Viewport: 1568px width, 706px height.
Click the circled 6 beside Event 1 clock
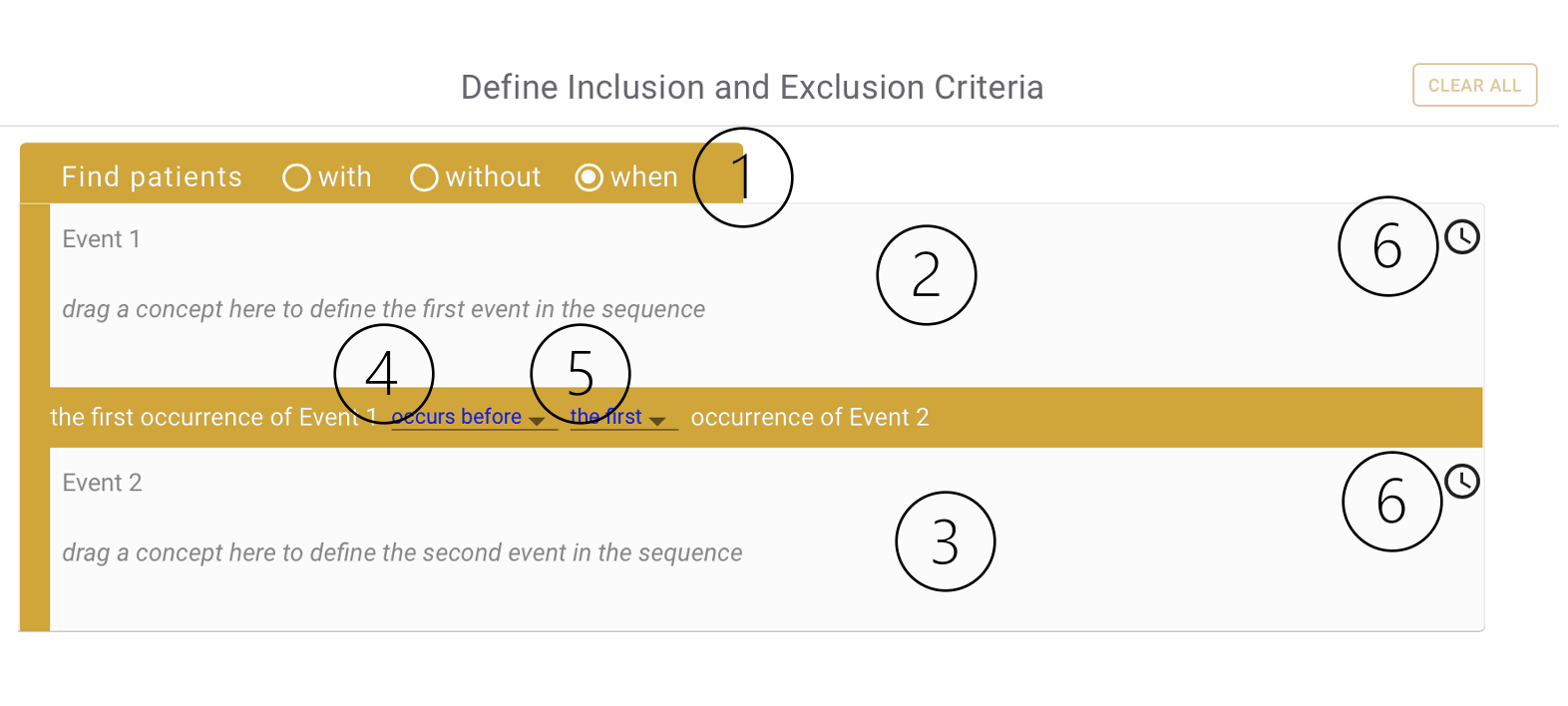(x=1387, y=246)
